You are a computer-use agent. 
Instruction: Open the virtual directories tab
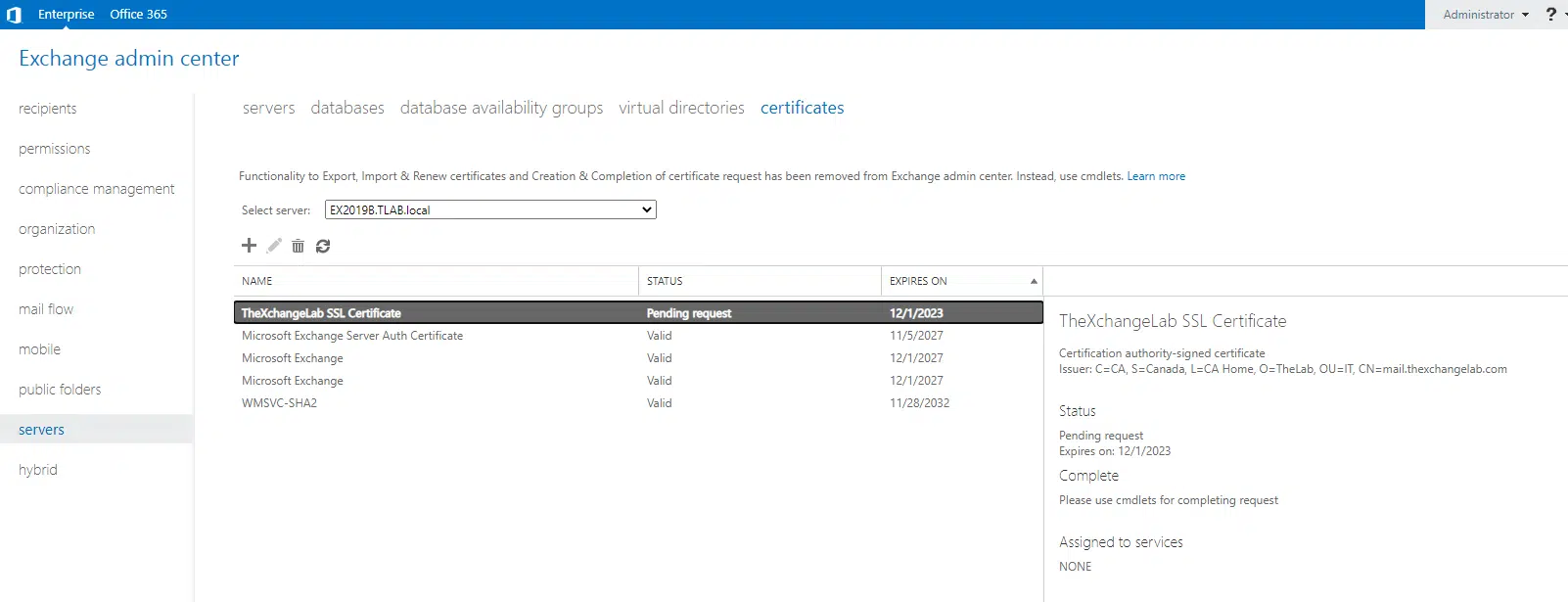(x=681, y=108)
